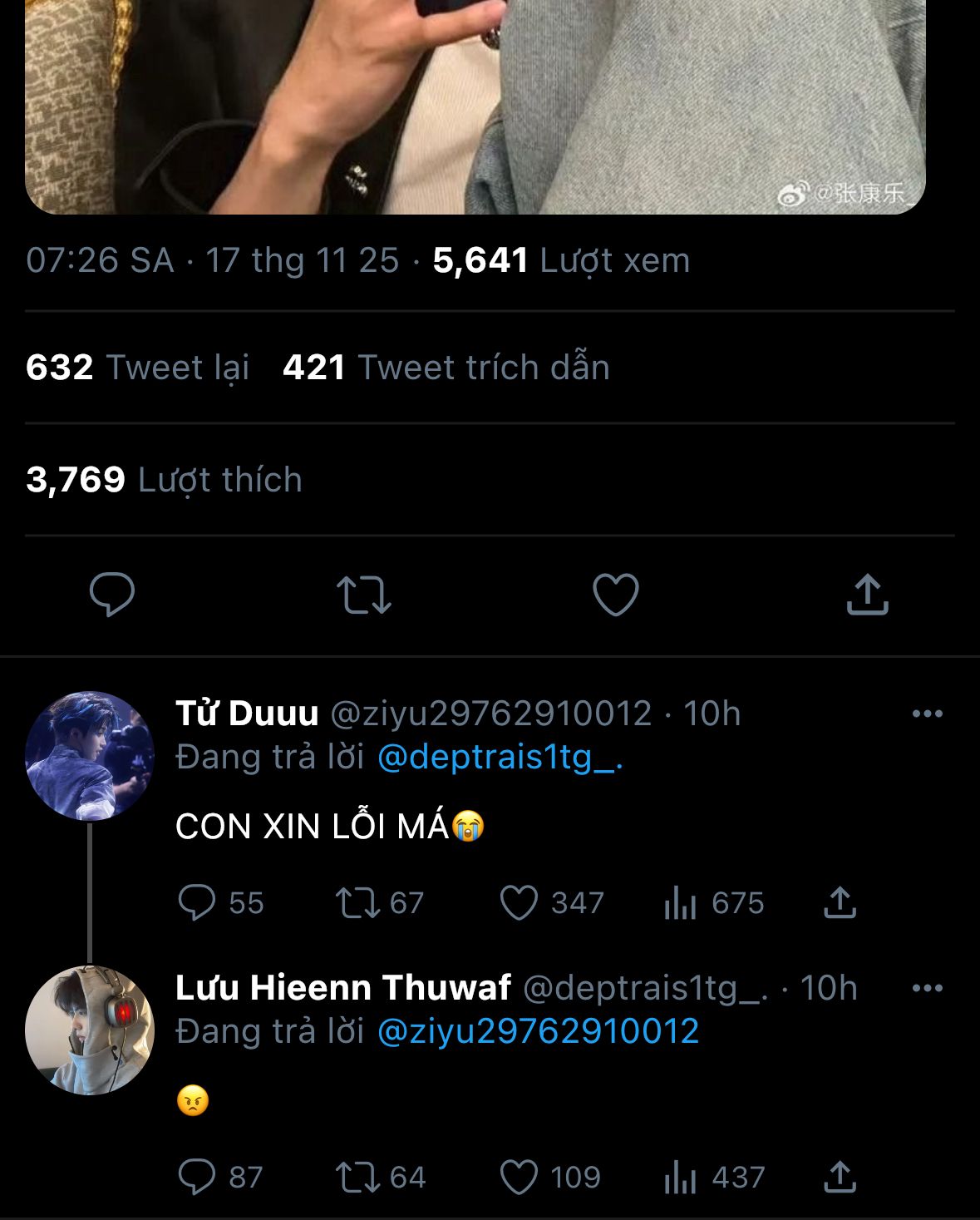This screenshot has height=1220, width=980.
Task: Like Tử Duuu's comment
Action: tap(519, 903)
